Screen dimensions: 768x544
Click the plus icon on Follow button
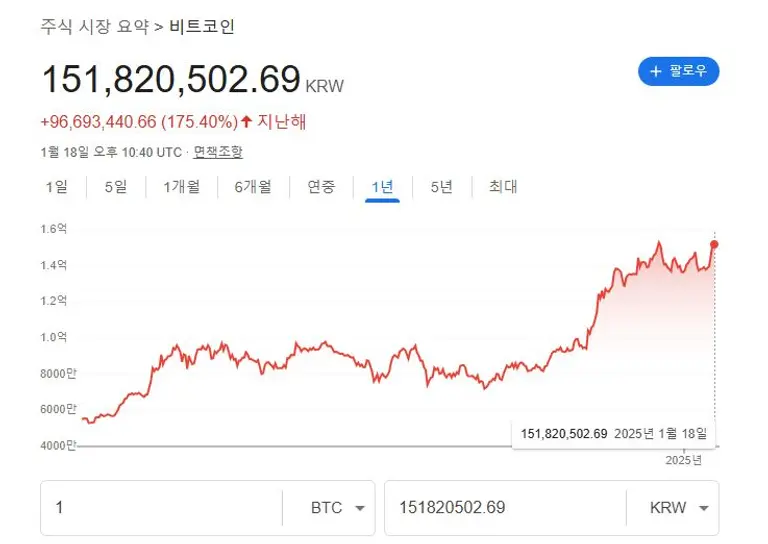[x=656, y=71]
